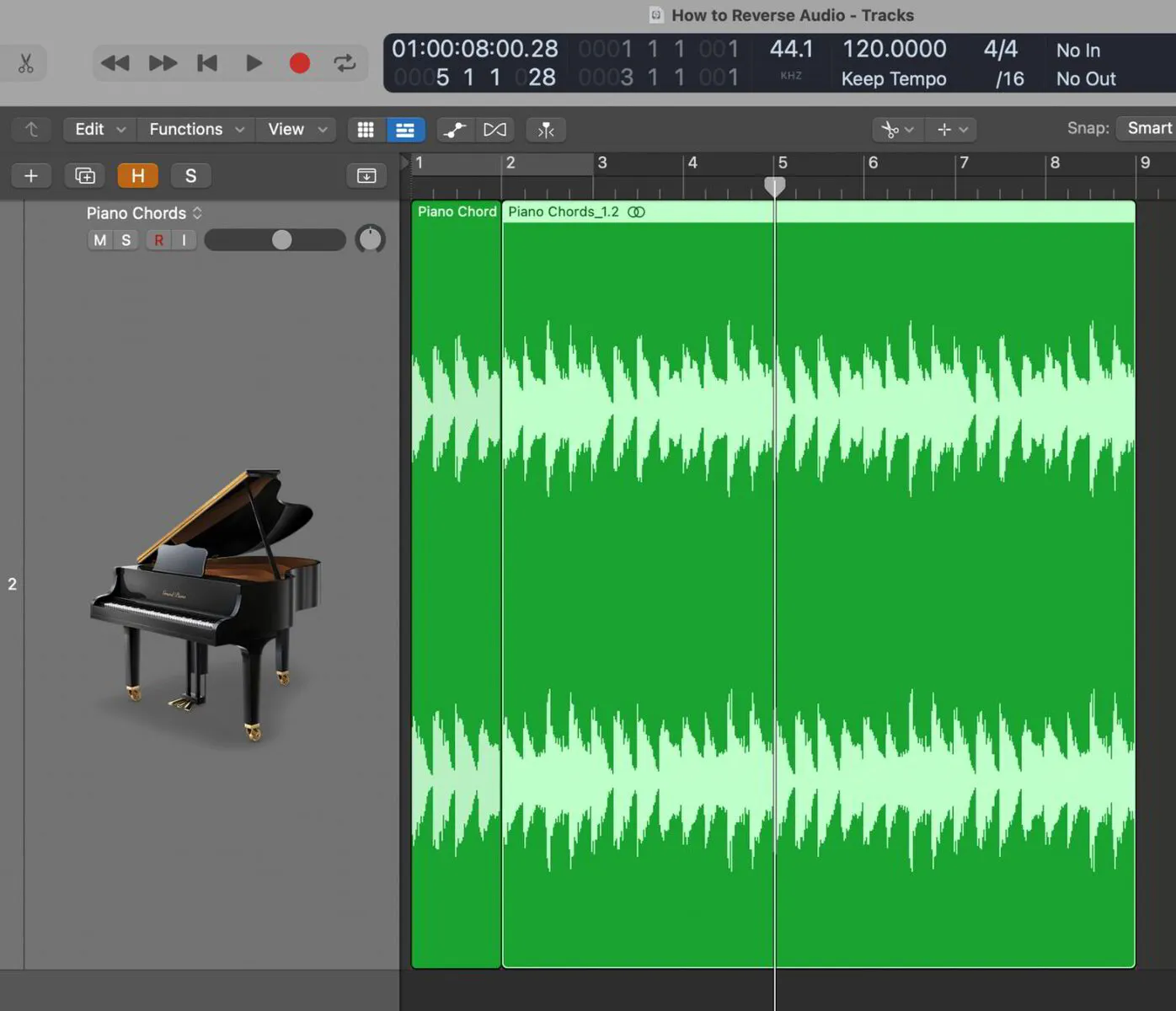
Task: Open the View menu
Action: click(x=295, y=129)
